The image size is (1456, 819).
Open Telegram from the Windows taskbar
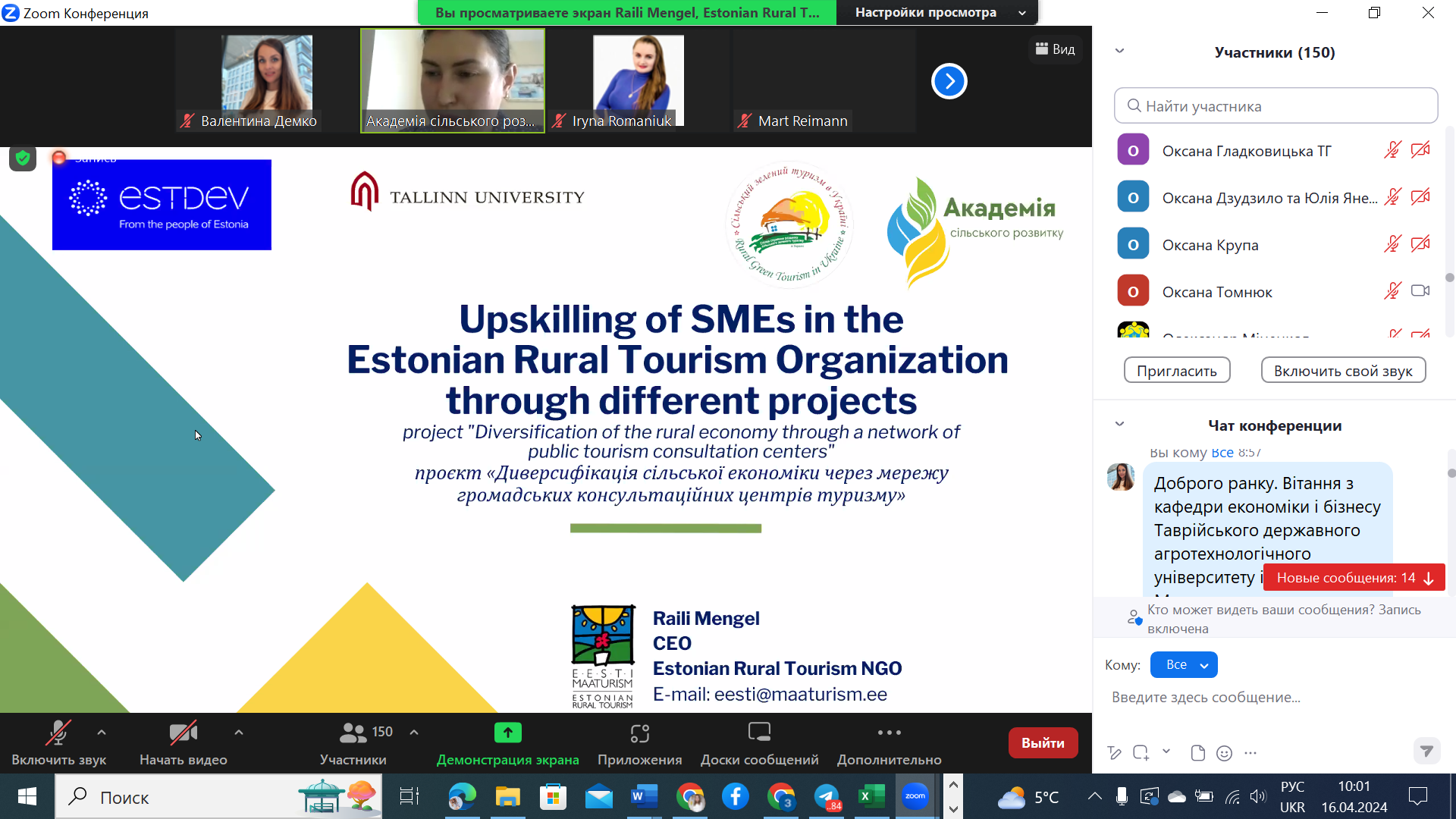pyautogui.click(x=827, y=797)
